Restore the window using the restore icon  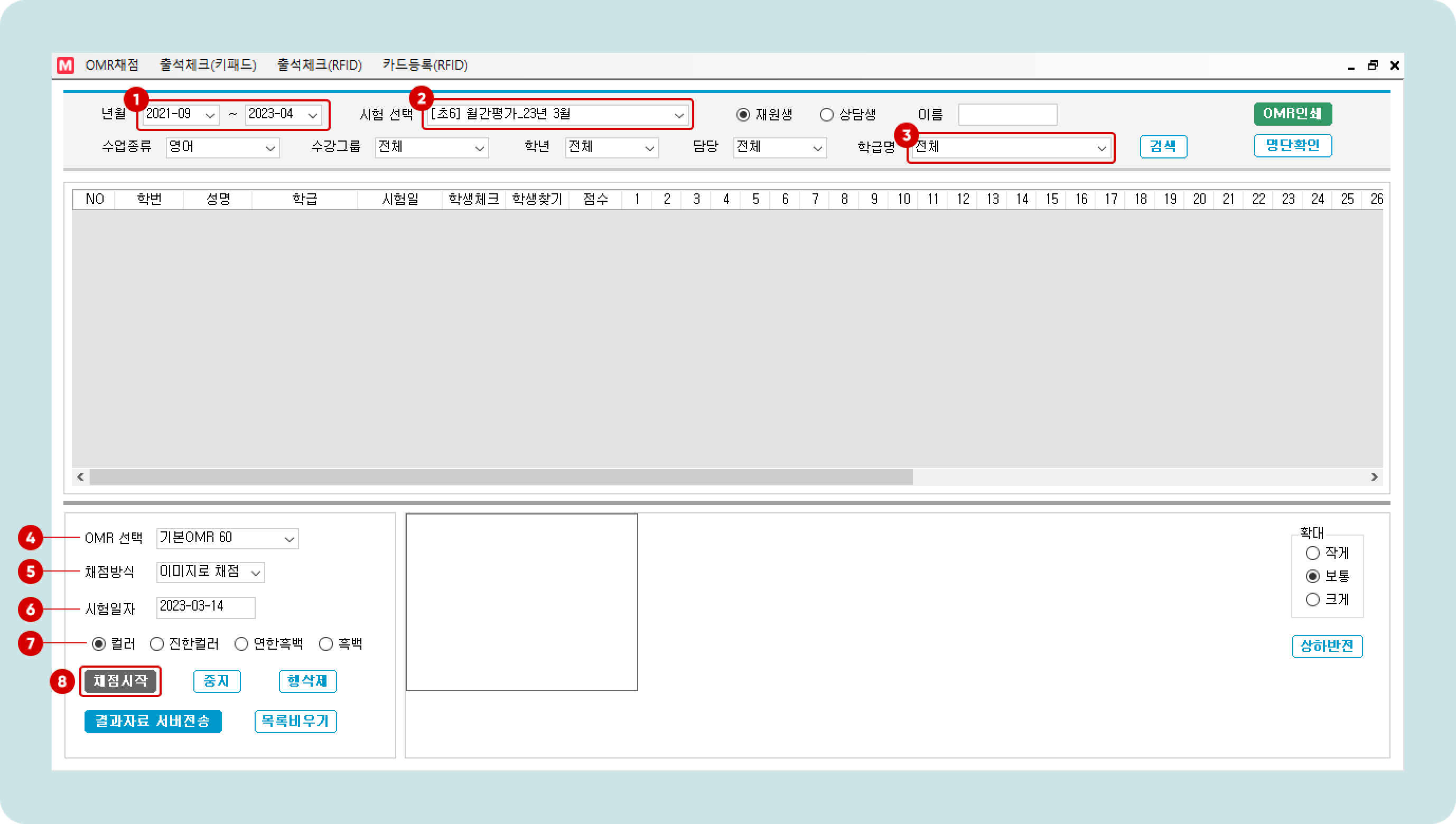[x=1373, y=65]
